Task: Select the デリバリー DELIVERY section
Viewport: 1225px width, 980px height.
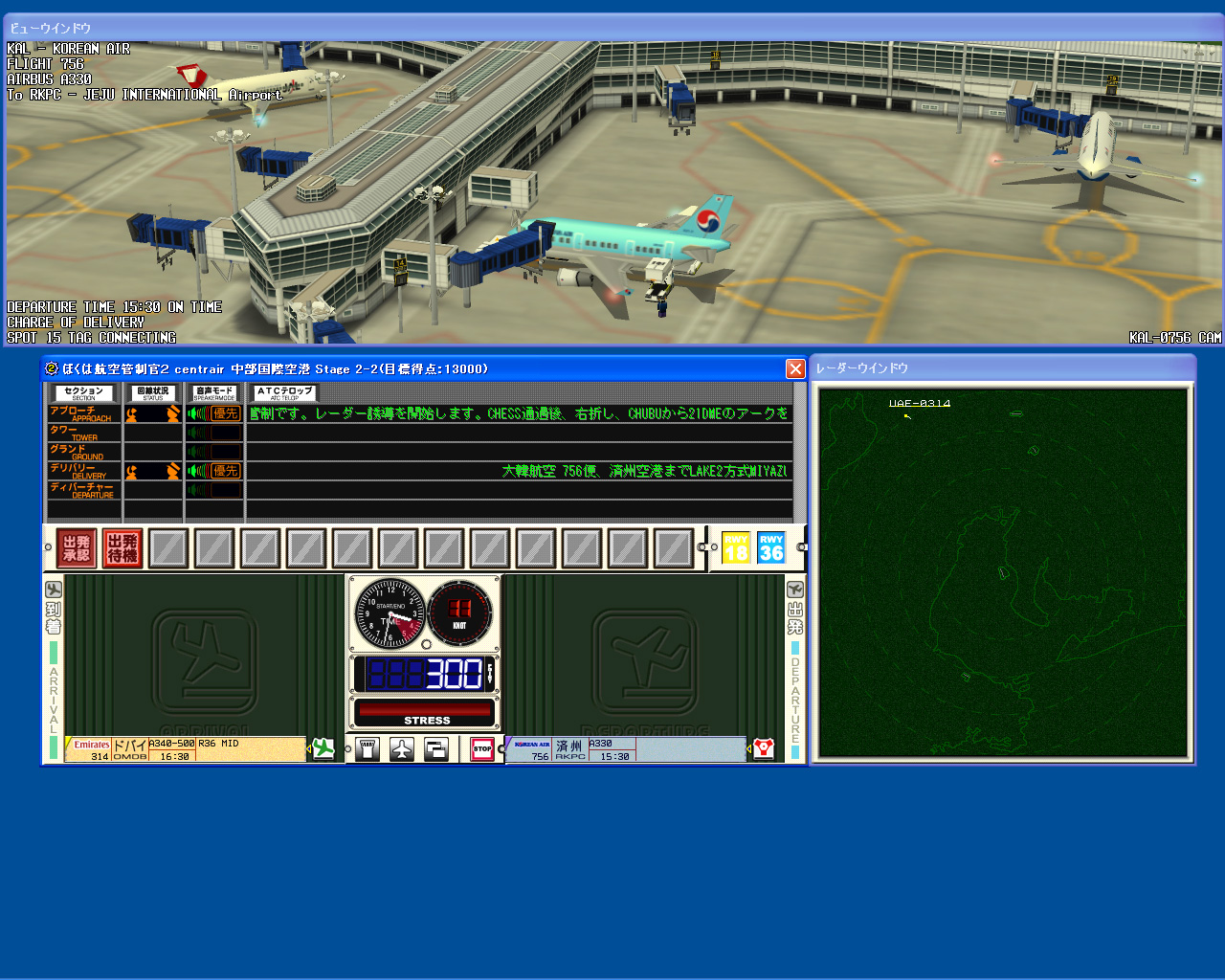Action: tap(84, 471)
